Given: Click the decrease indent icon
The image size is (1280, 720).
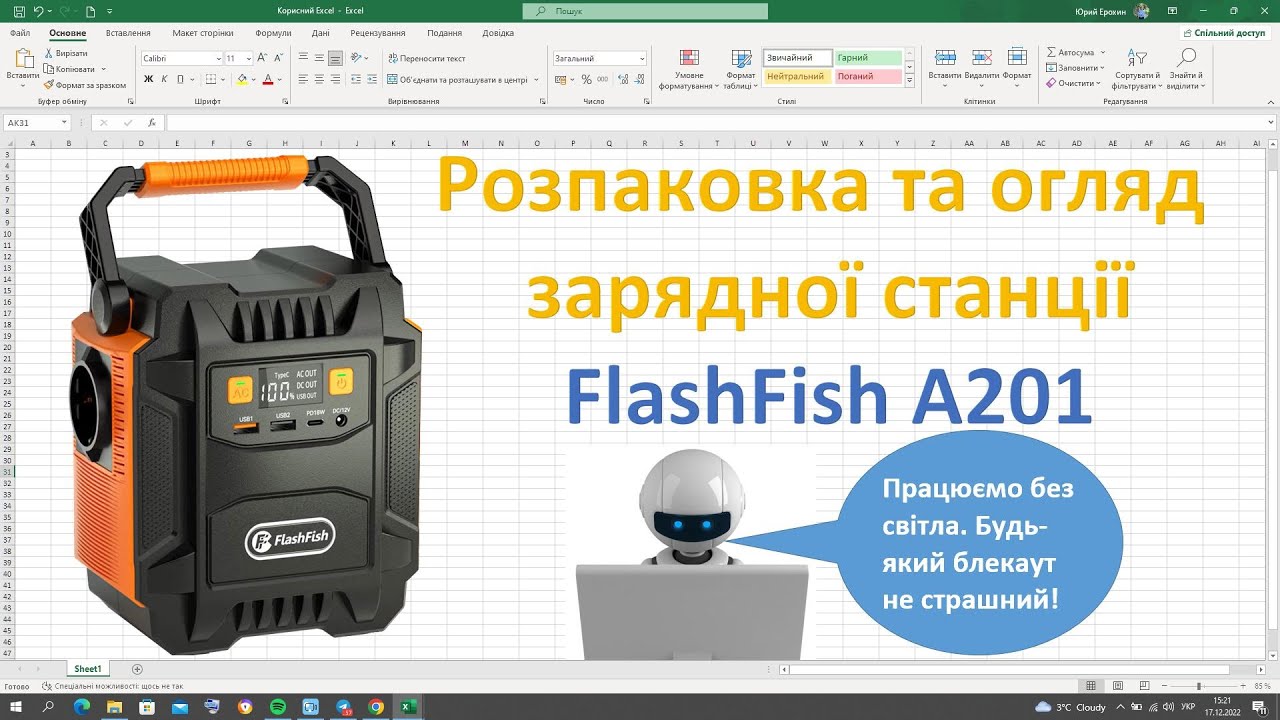Looking at the screenshot, I should 357,79.
